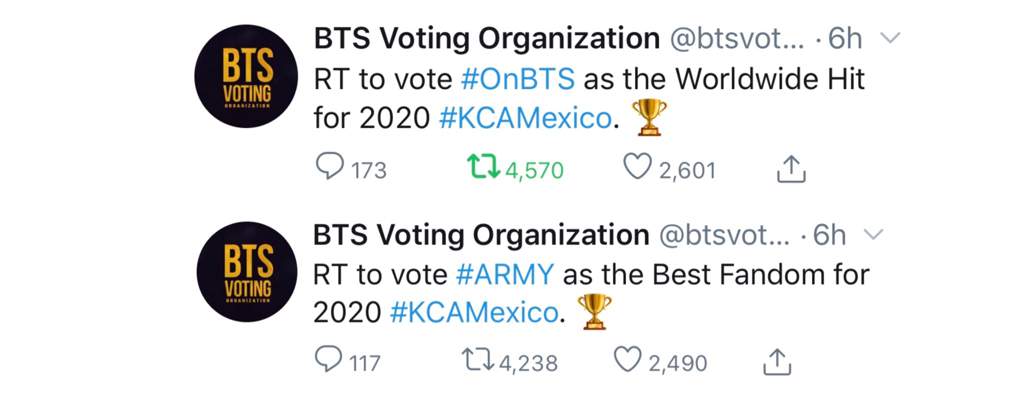View first tweet's BTS Voting profile picture
This screenshot has width=1024, height=416.
point(246,76)
